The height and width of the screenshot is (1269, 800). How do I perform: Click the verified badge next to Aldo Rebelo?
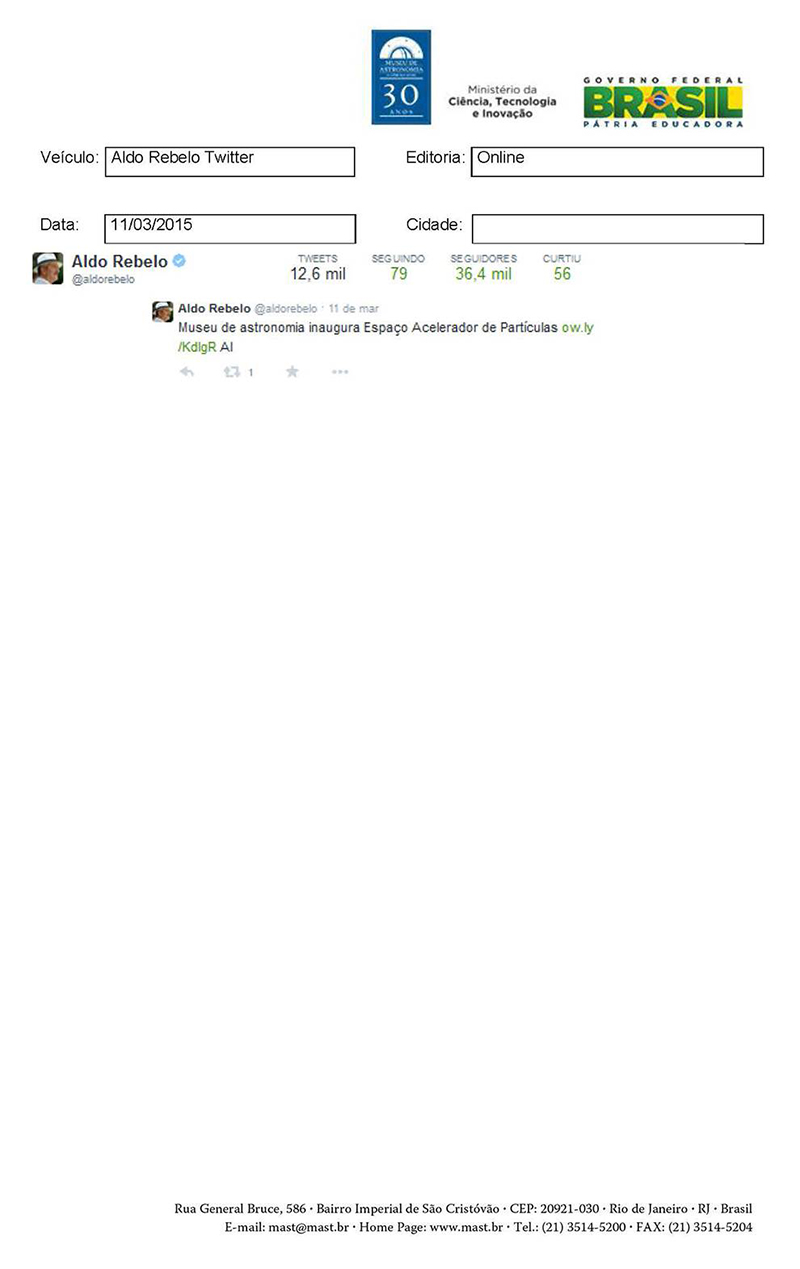[179, 261]
